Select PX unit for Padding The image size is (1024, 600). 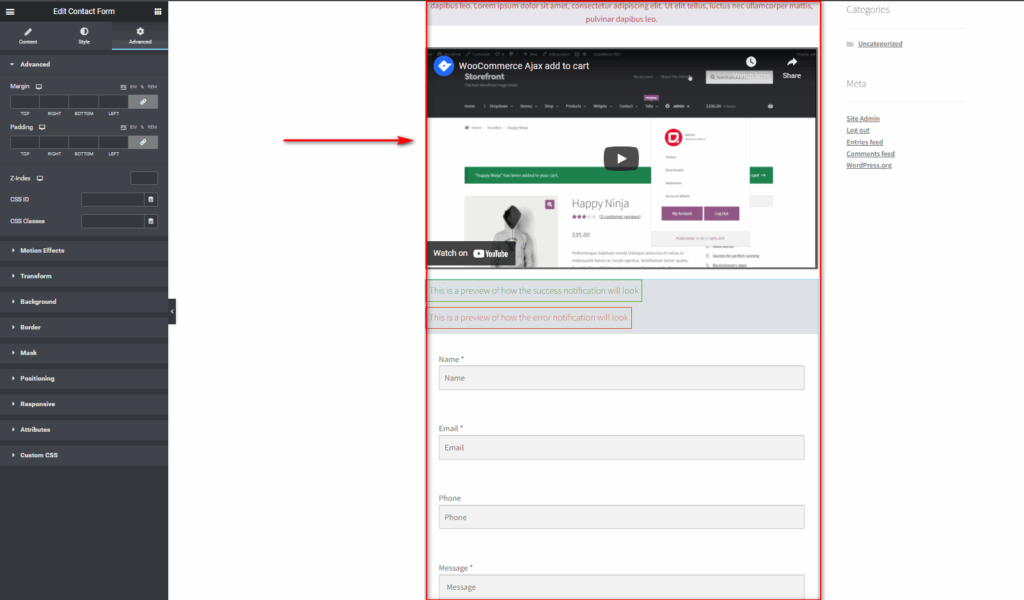[123, 127]
